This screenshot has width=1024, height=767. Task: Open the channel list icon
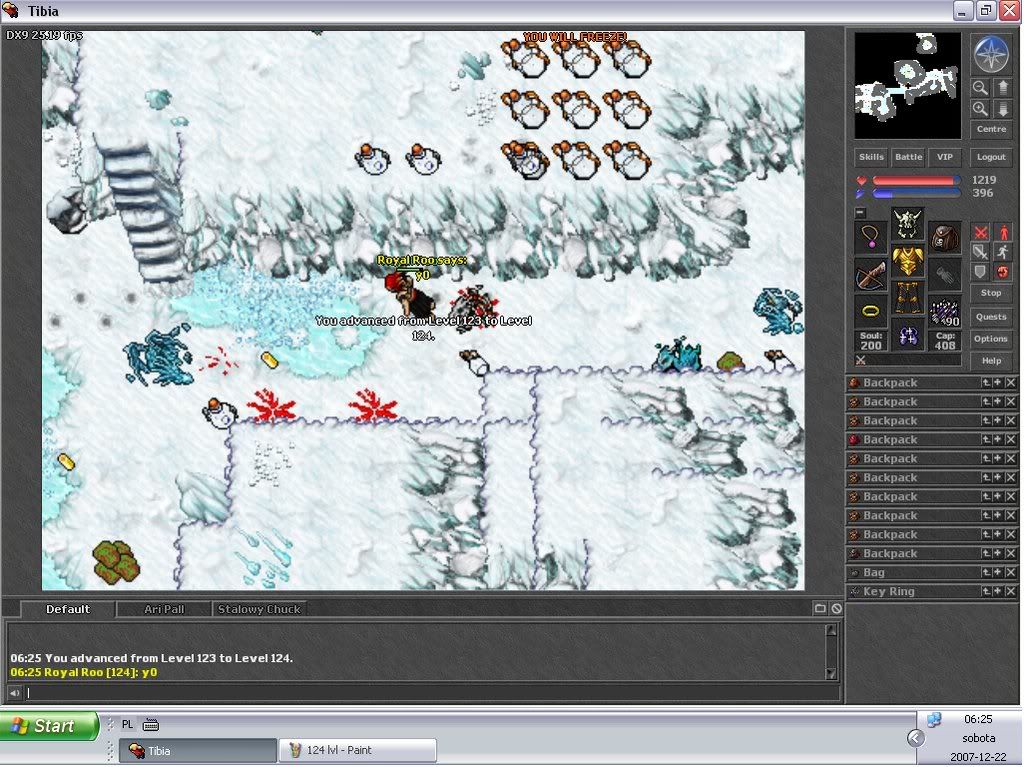coord(820,608)
